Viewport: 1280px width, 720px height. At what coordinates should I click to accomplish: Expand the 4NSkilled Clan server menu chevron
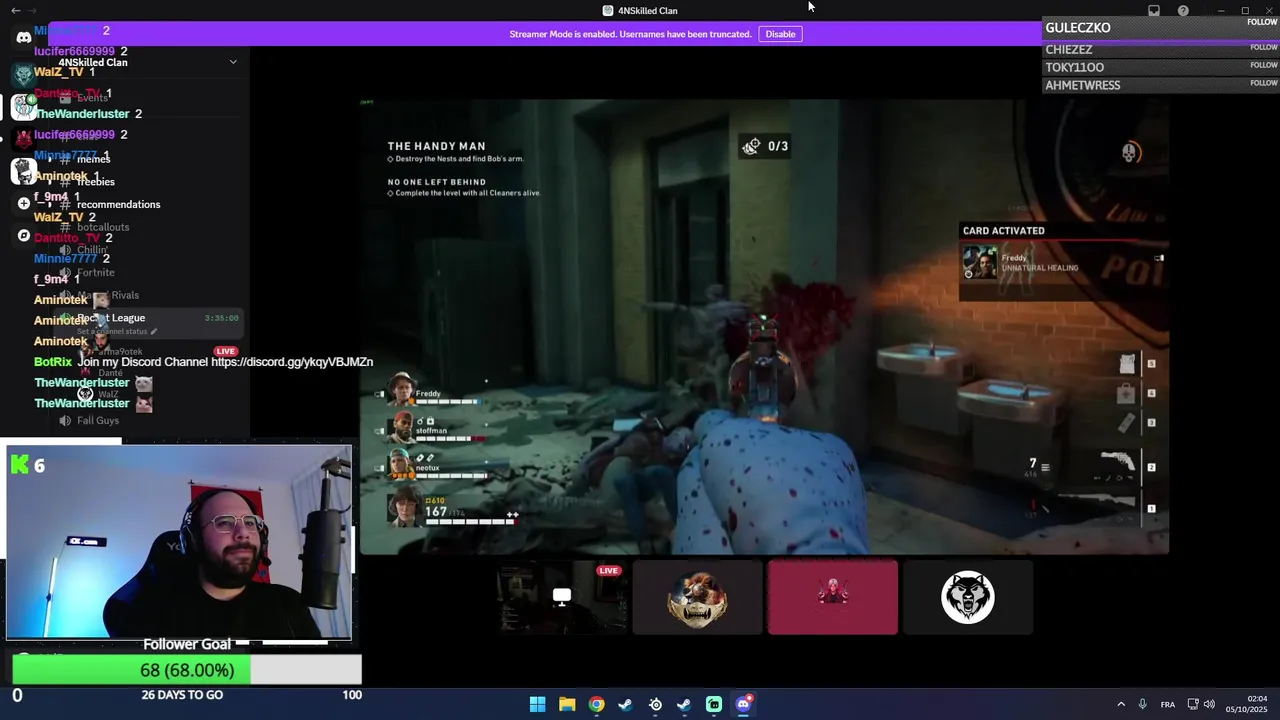point(233,62)
